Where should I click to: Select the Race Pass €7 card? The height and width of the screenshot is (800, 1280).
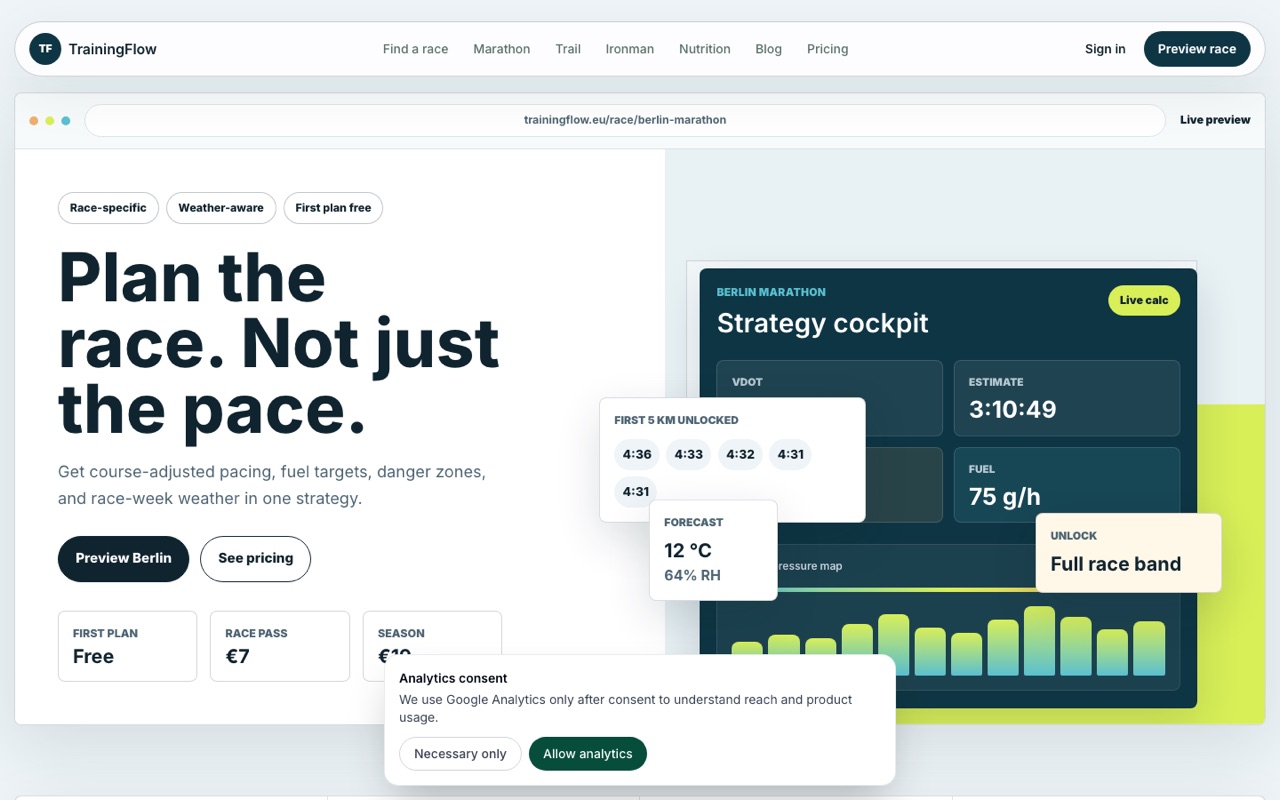point(280,646)
